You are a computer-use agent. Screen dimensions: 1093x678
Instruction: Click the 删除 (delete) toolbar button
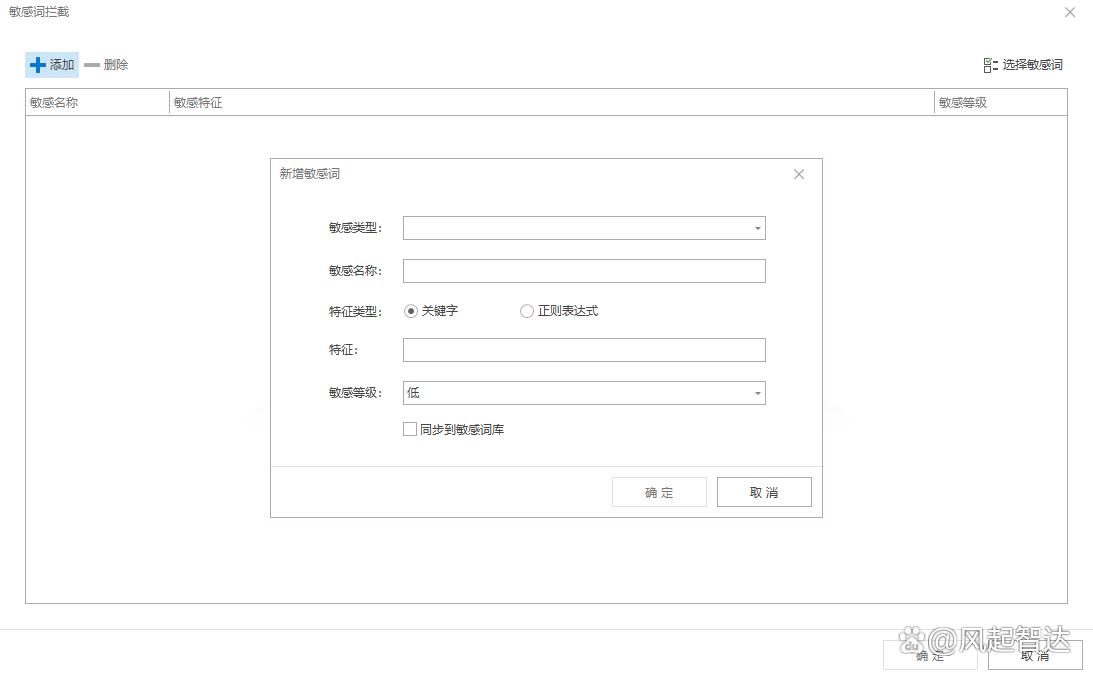(x=107, y=65)
